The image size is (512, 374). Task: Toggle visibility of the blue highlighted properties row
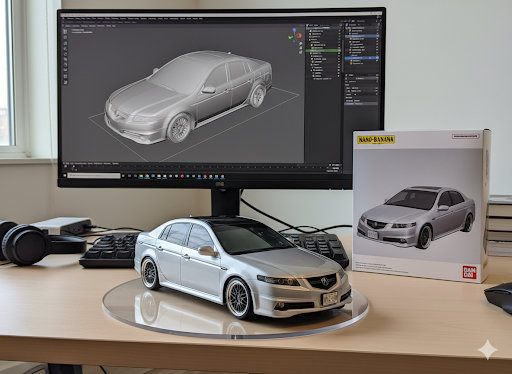coord(377,58)
